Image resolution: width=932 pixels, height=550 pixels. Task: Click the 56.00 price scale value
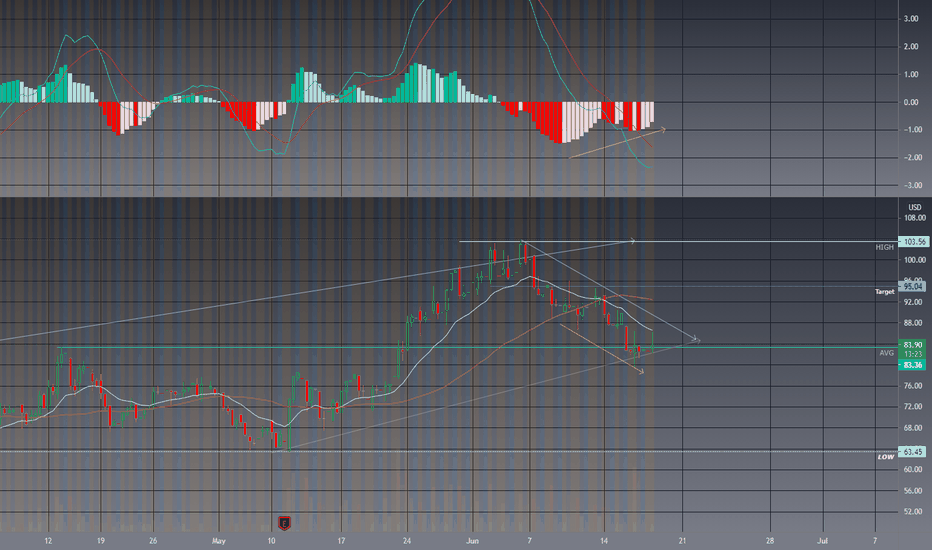click(913, 491)
